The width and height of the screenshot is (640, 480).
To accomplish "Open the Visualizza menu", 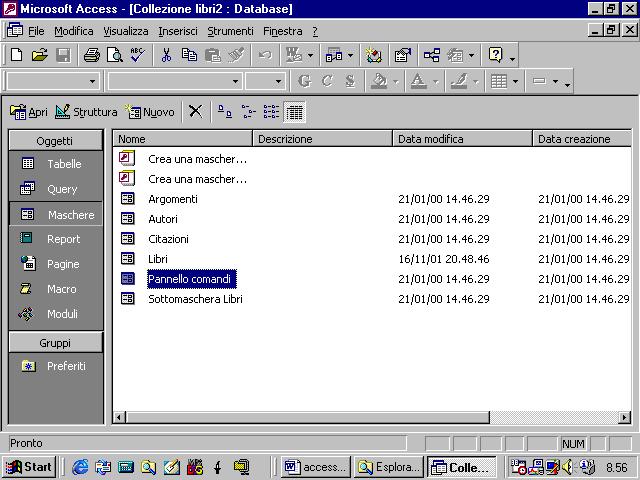I will (x=126, y=31).
